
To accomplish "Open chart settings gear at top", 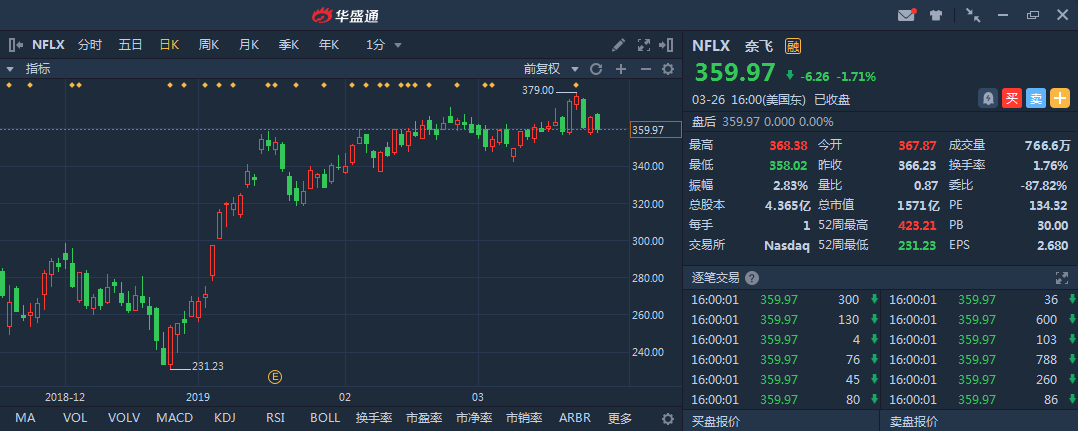I will click(668, 69).
